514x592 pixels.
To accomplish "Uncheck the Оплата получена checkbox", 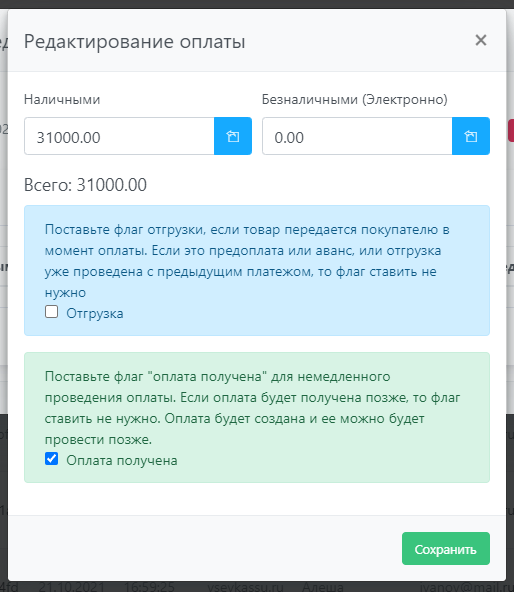I will pos(51,459).
